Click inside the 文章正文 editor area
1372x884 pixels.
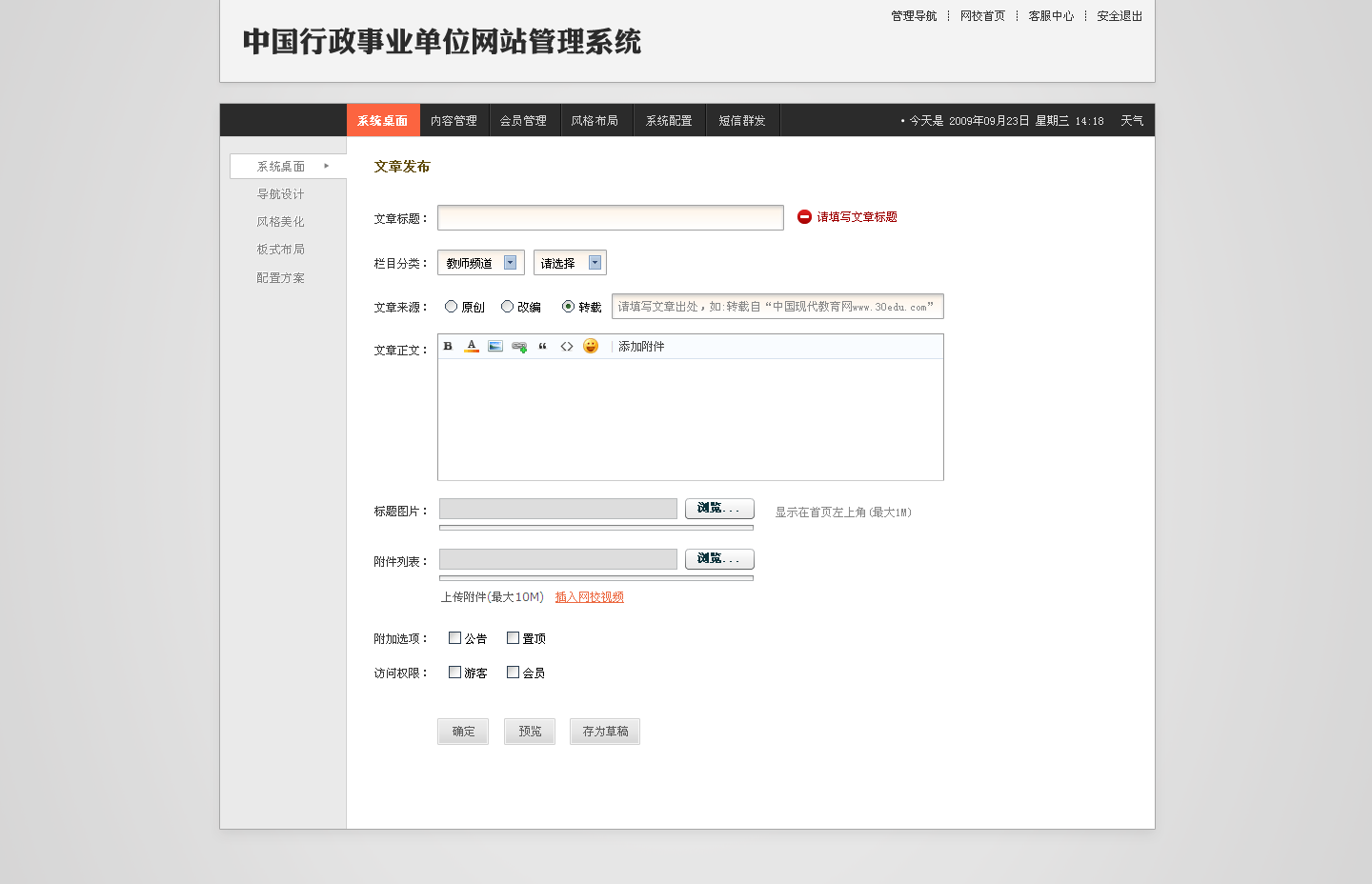691,419
